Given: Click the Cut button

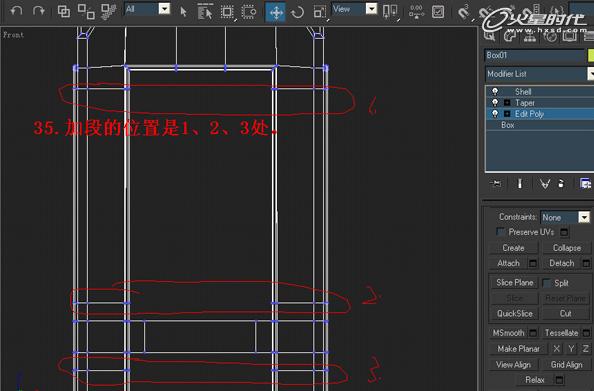Looking at the screenshot, I should tap(565, 314).
